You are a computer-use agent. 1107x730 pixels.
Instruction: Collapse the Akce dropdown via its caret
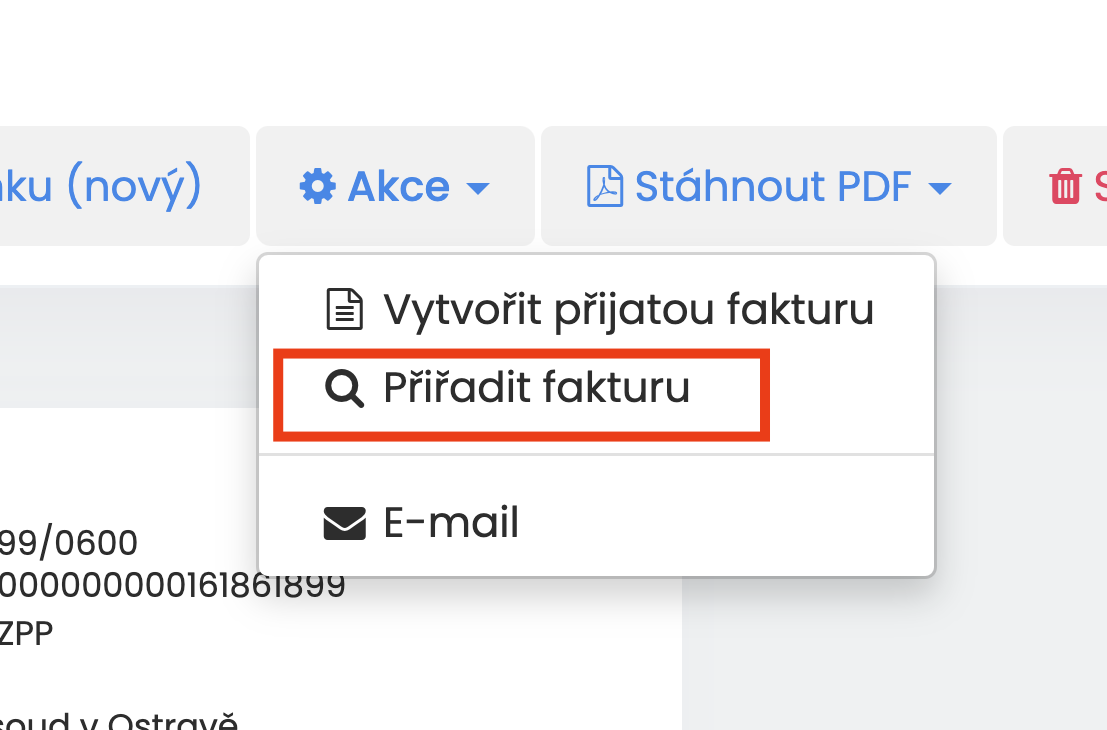click(478, 188)
